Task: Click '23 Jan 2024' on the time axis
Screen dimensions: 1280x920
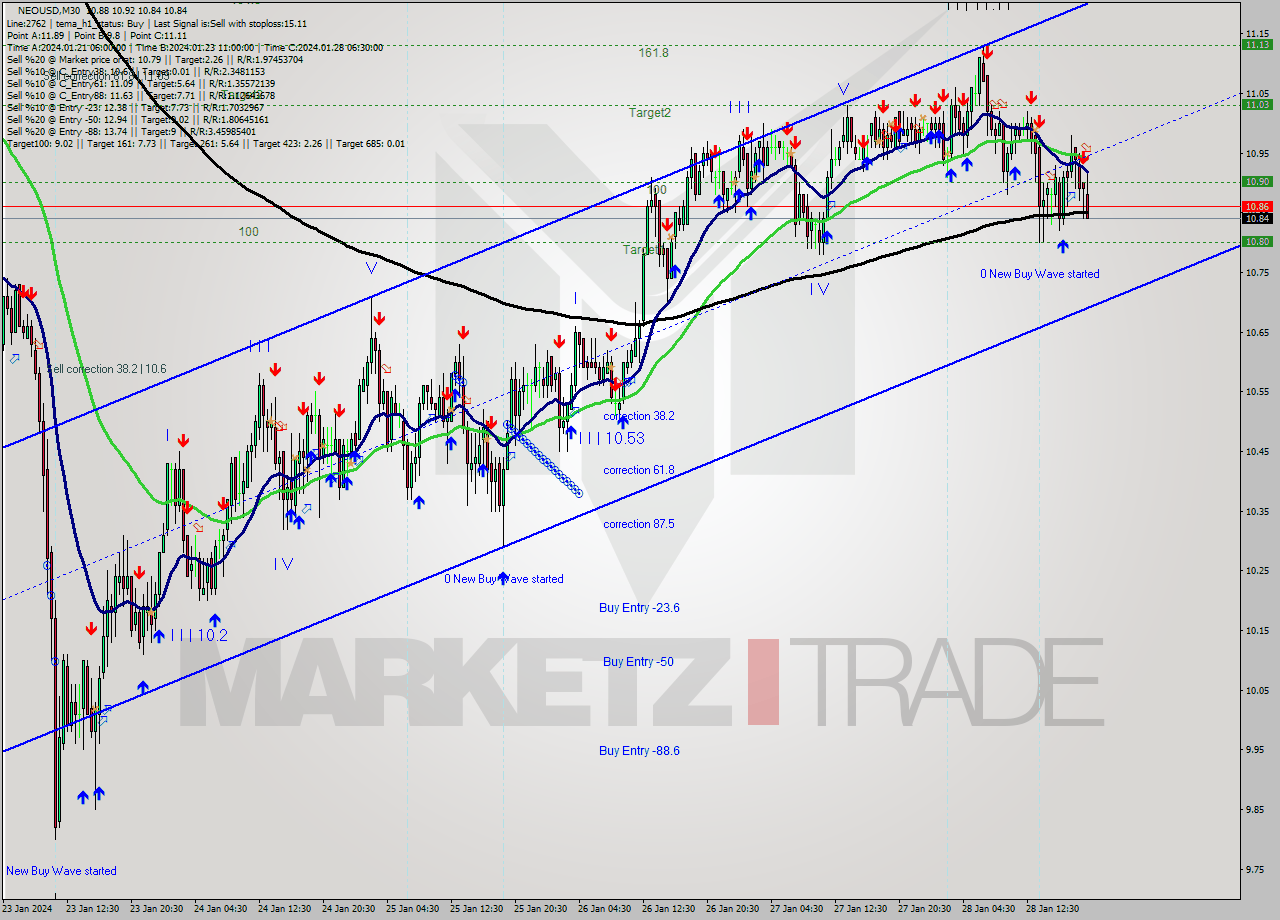Action: [x=27, y=909]
